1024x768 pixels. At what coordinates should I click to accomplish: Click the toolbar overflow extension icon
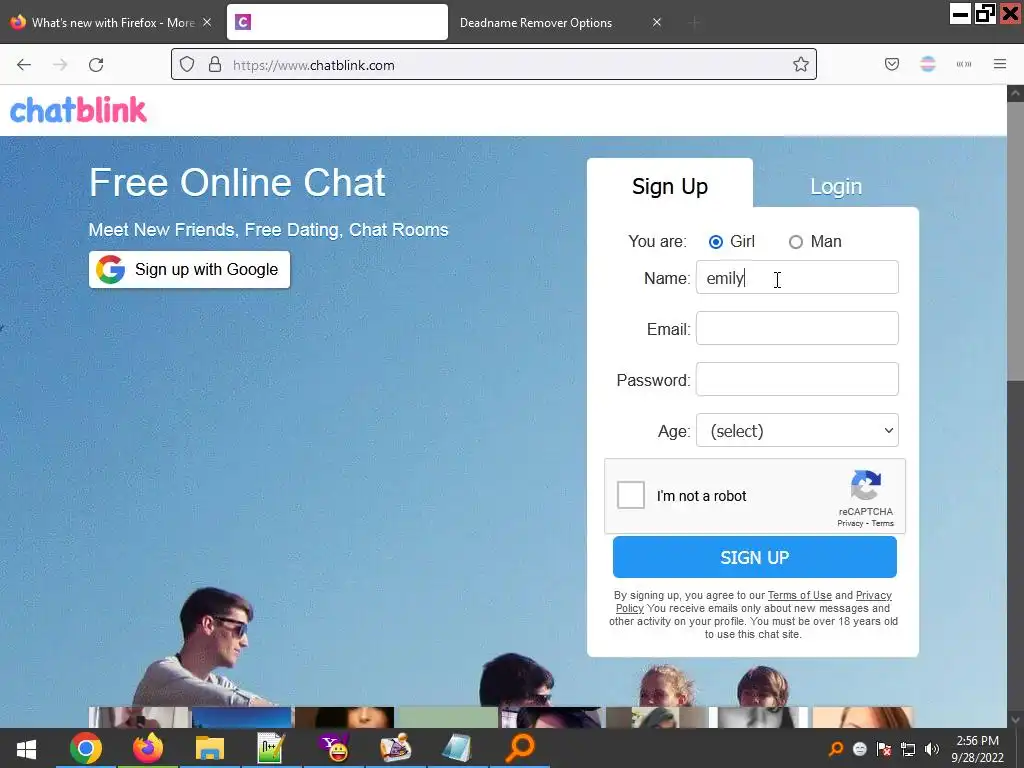coord(964,64)
